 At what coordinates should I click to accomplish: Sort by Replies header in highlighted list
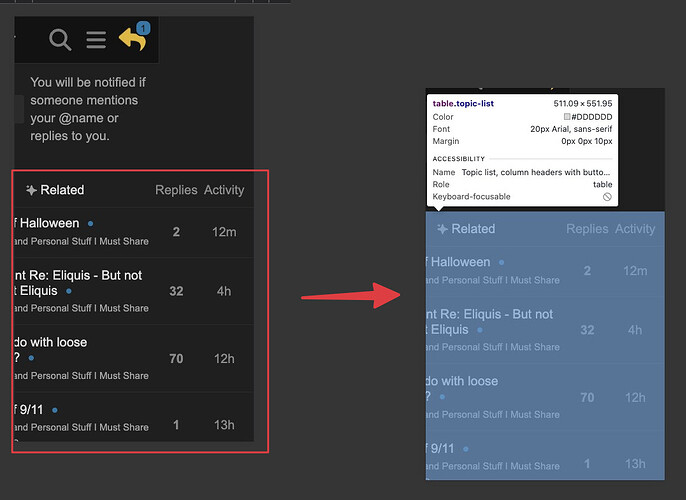coord(587,229)
